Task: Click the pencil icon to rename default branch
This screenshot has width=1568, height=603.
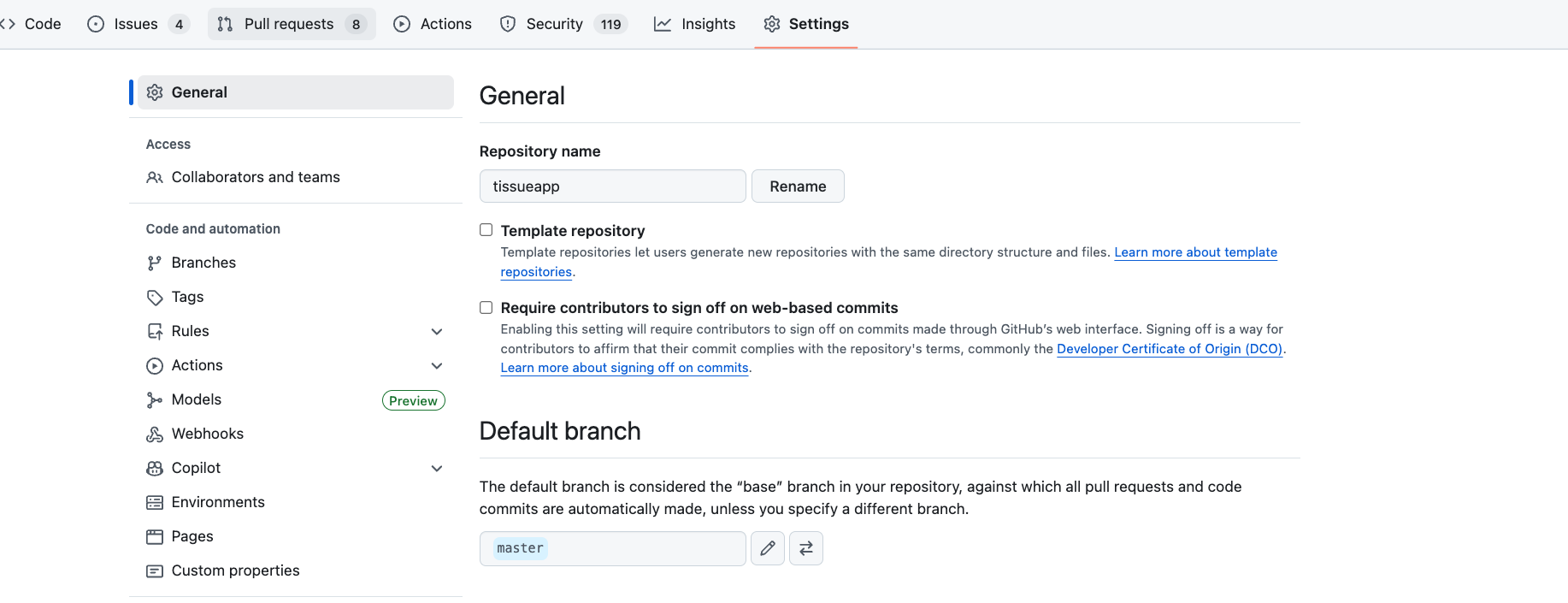Action: pyautogui.click(x=768, y=548)
